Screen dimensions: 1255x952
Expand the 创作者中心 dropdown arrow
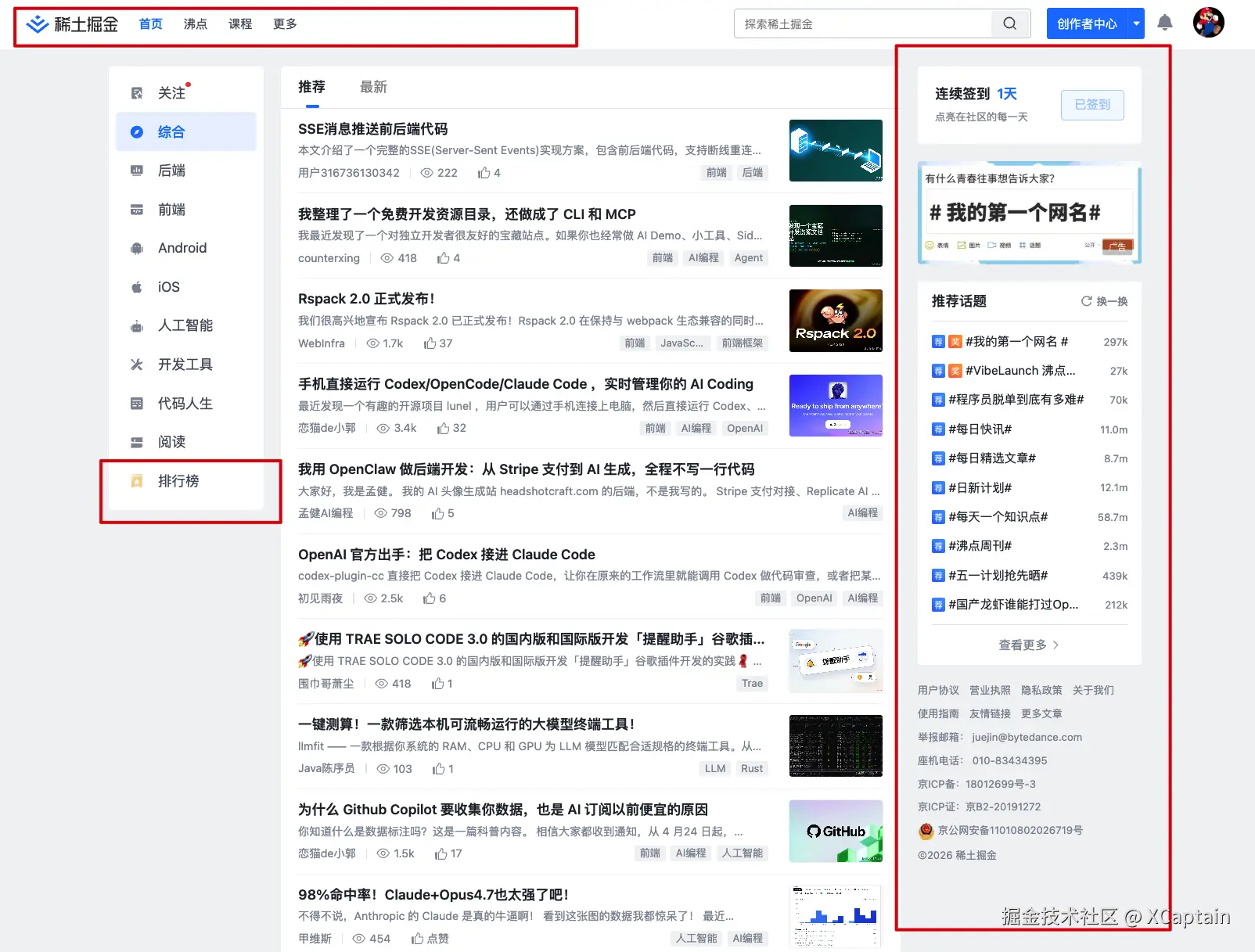(x=1136, y=23)
